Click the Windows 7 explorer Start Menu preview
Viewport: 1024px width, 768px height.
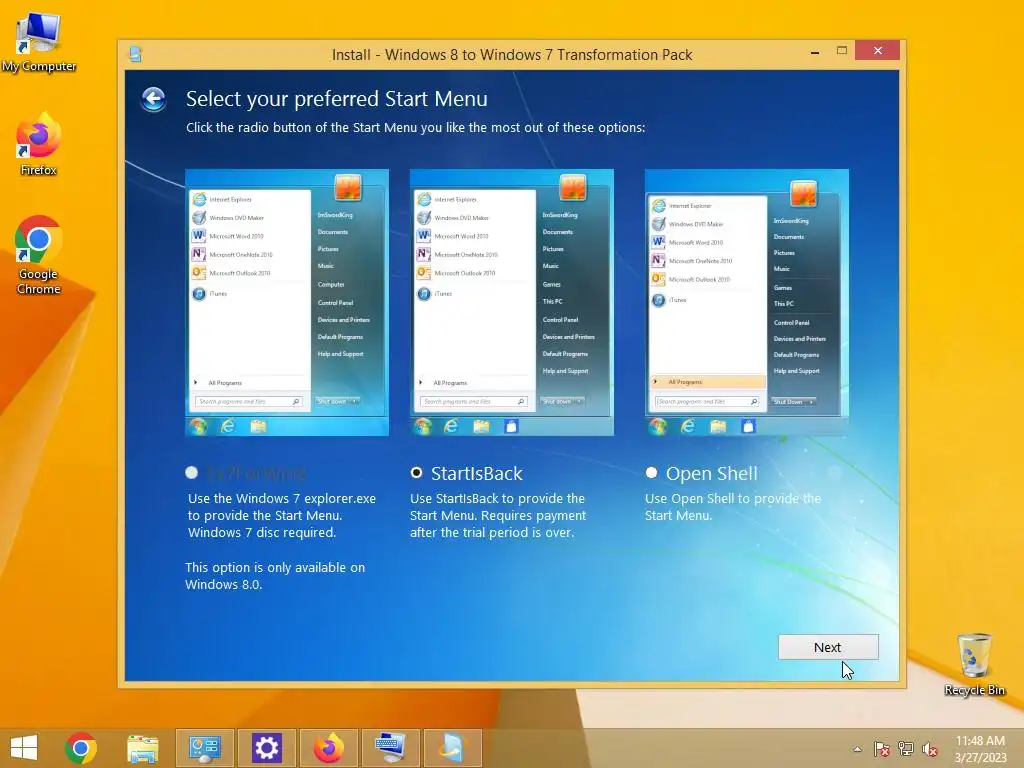(287, 302)
